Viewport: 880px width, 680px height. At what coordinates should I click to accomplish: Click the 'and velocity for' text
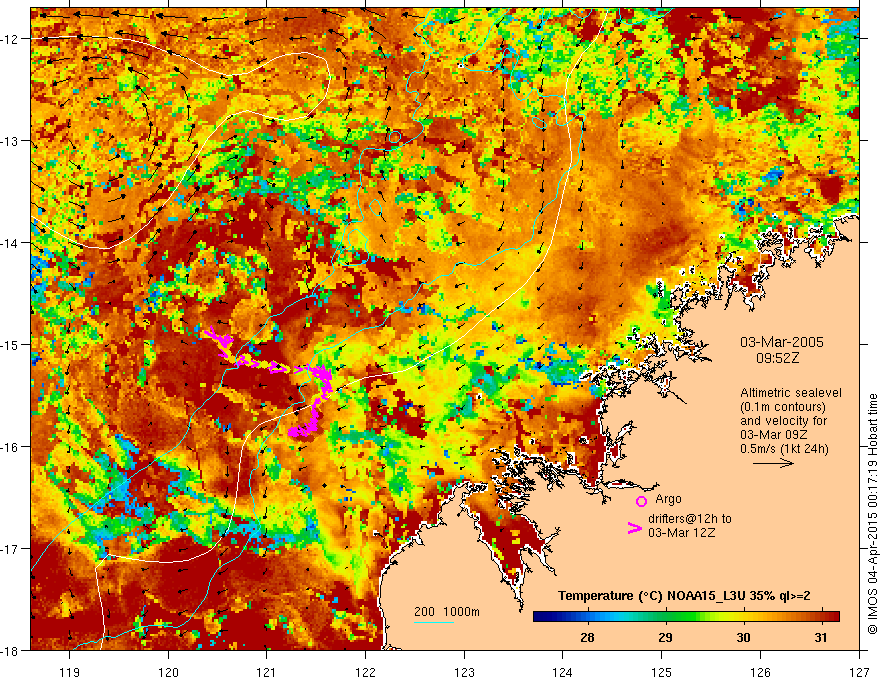[783, 421]
